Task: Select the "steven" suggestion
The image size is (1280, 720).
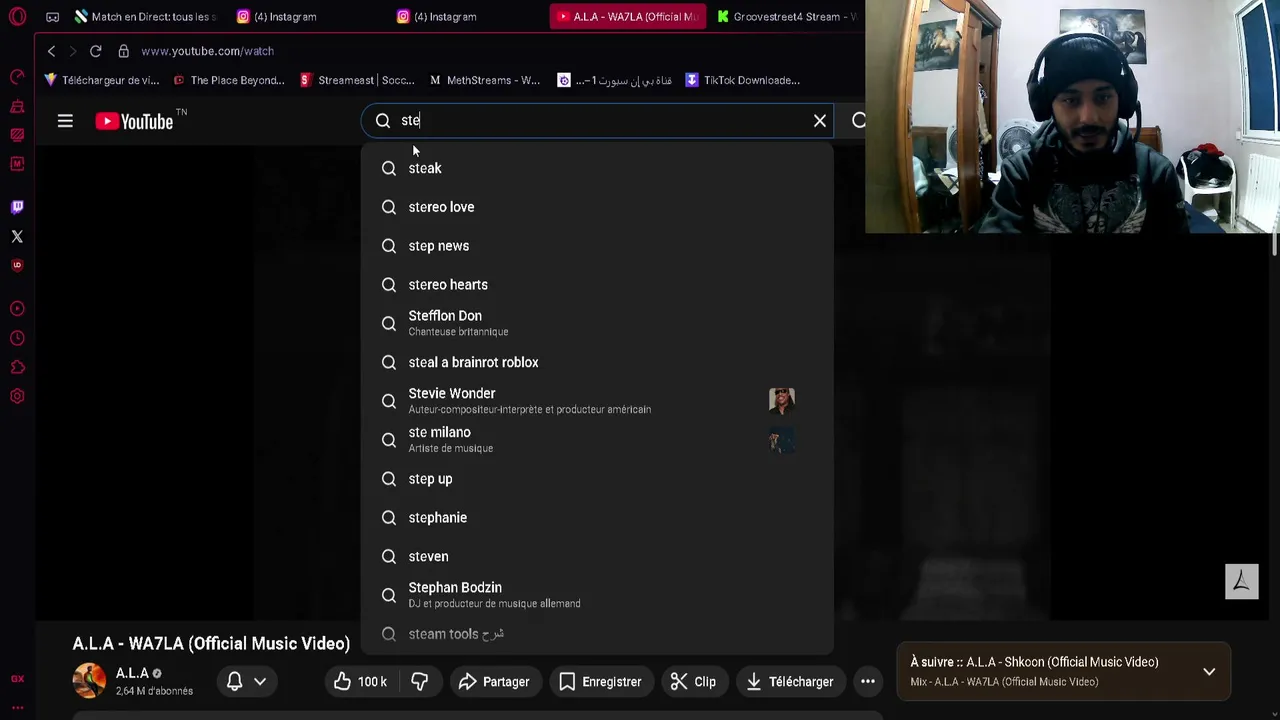Action: [597, 557]
